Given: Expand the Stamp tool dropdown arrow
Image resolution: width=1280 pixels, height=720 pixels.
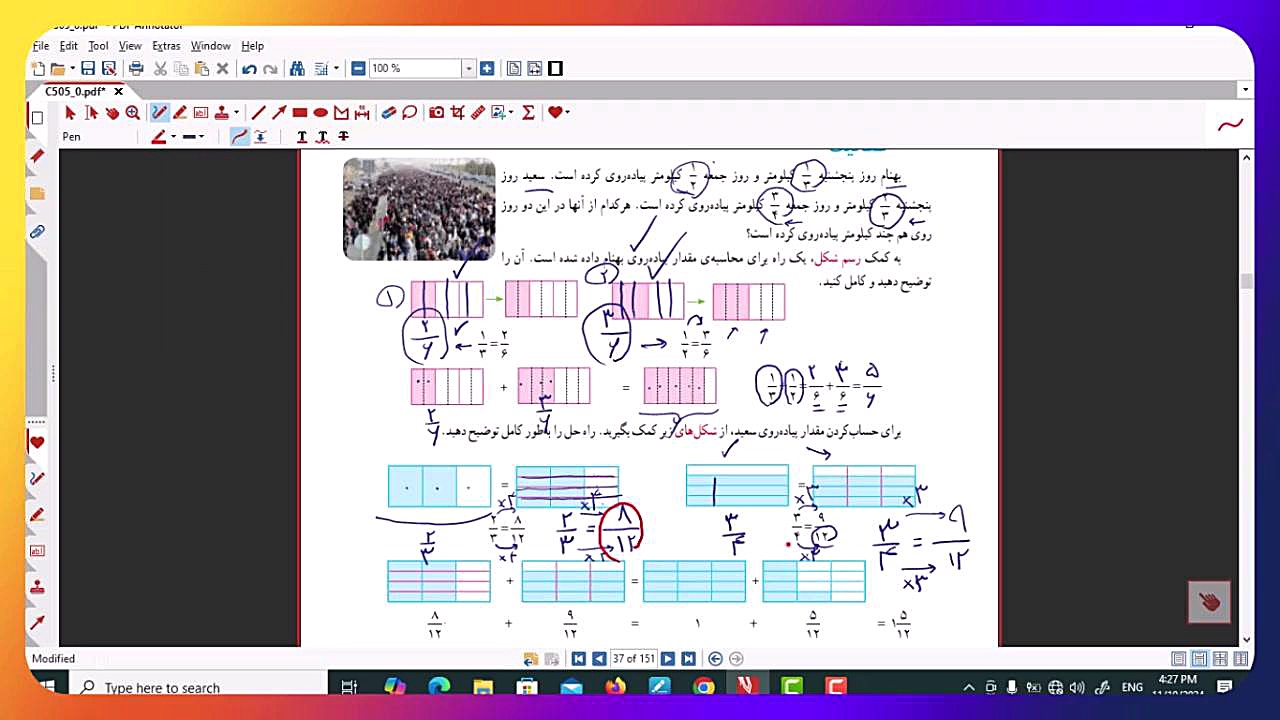Looking at the screenshot, I should point(236,113).
